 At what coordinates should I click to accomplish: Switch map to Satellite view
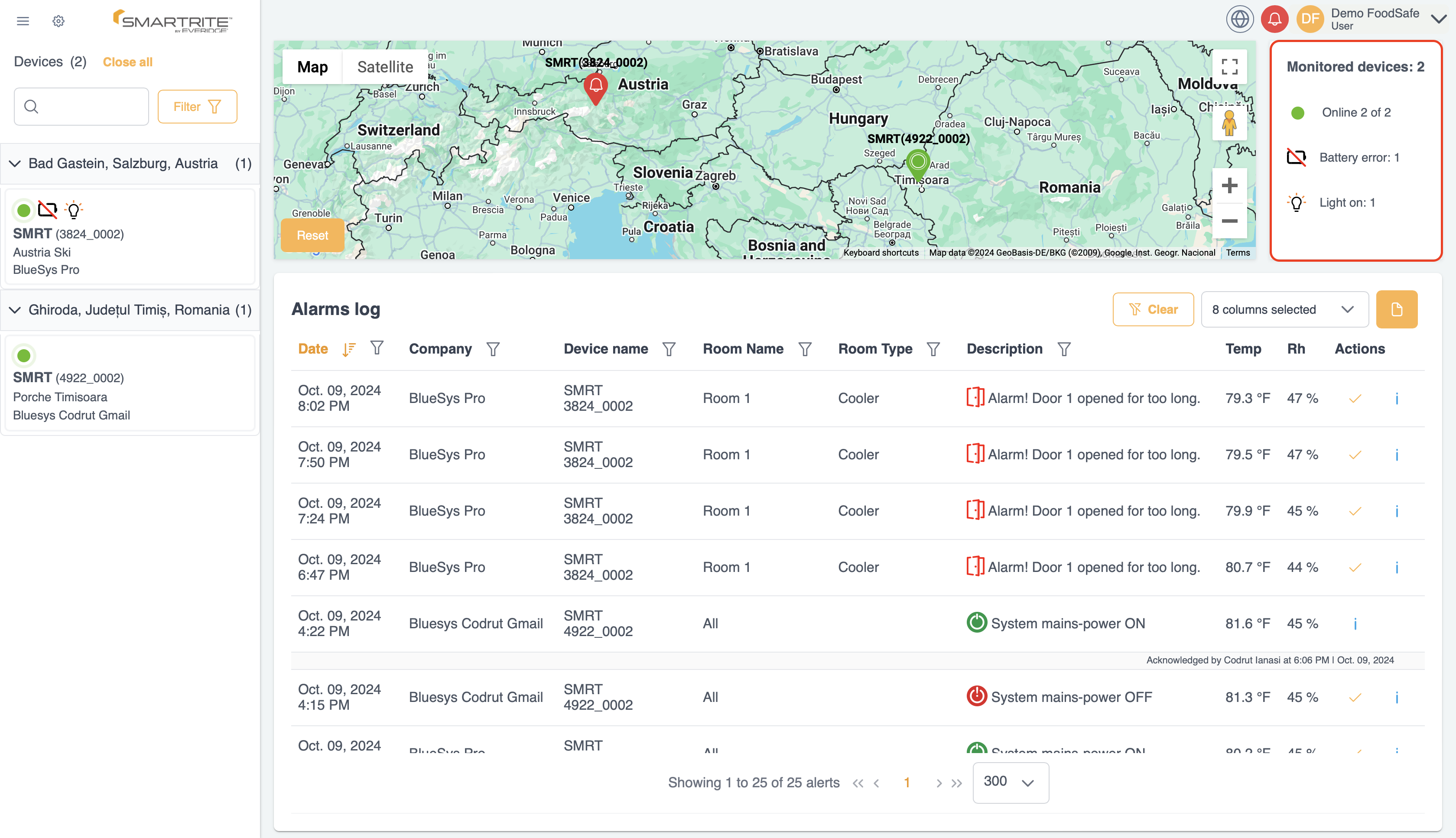click(385, 67)
